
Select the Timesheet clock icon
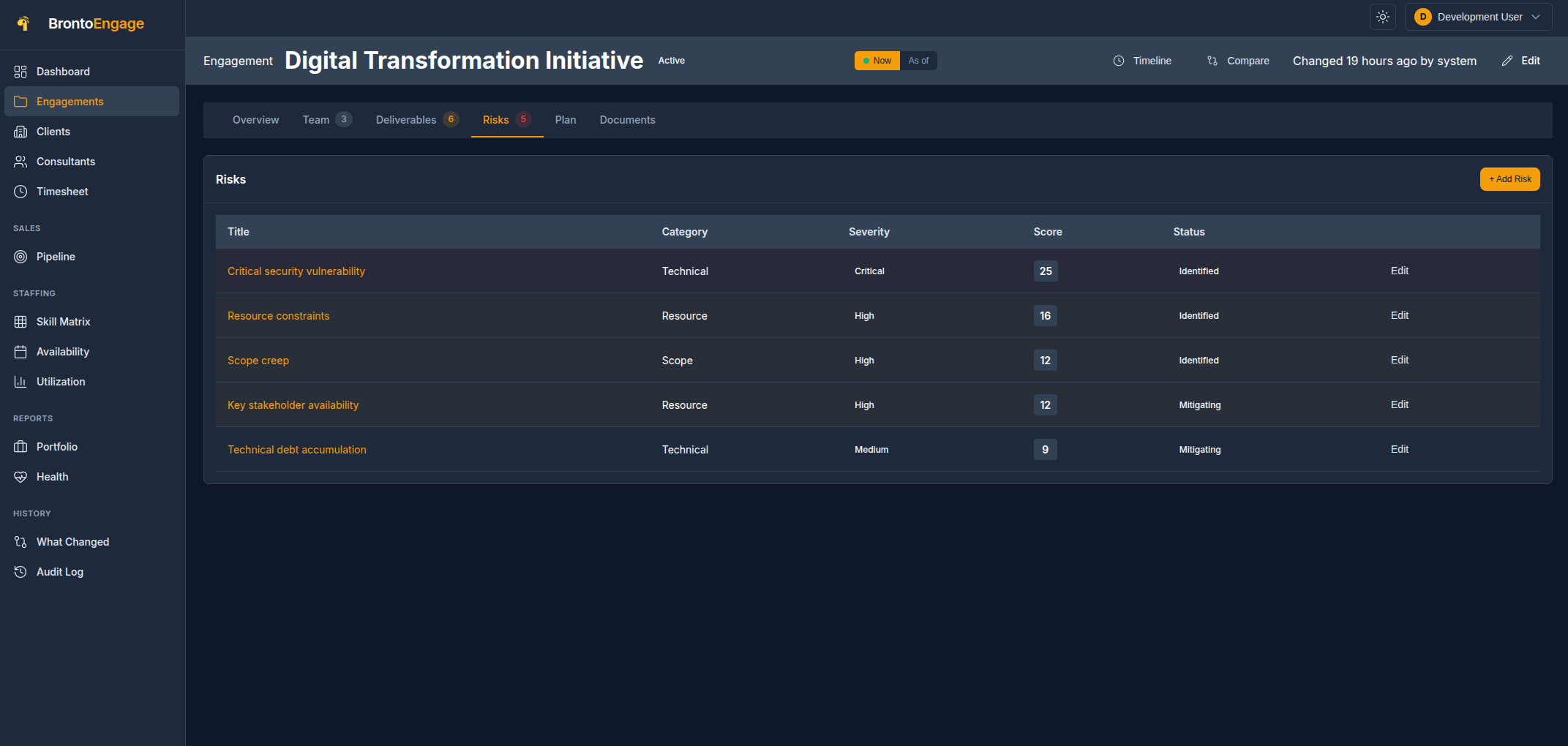point(20,191)
